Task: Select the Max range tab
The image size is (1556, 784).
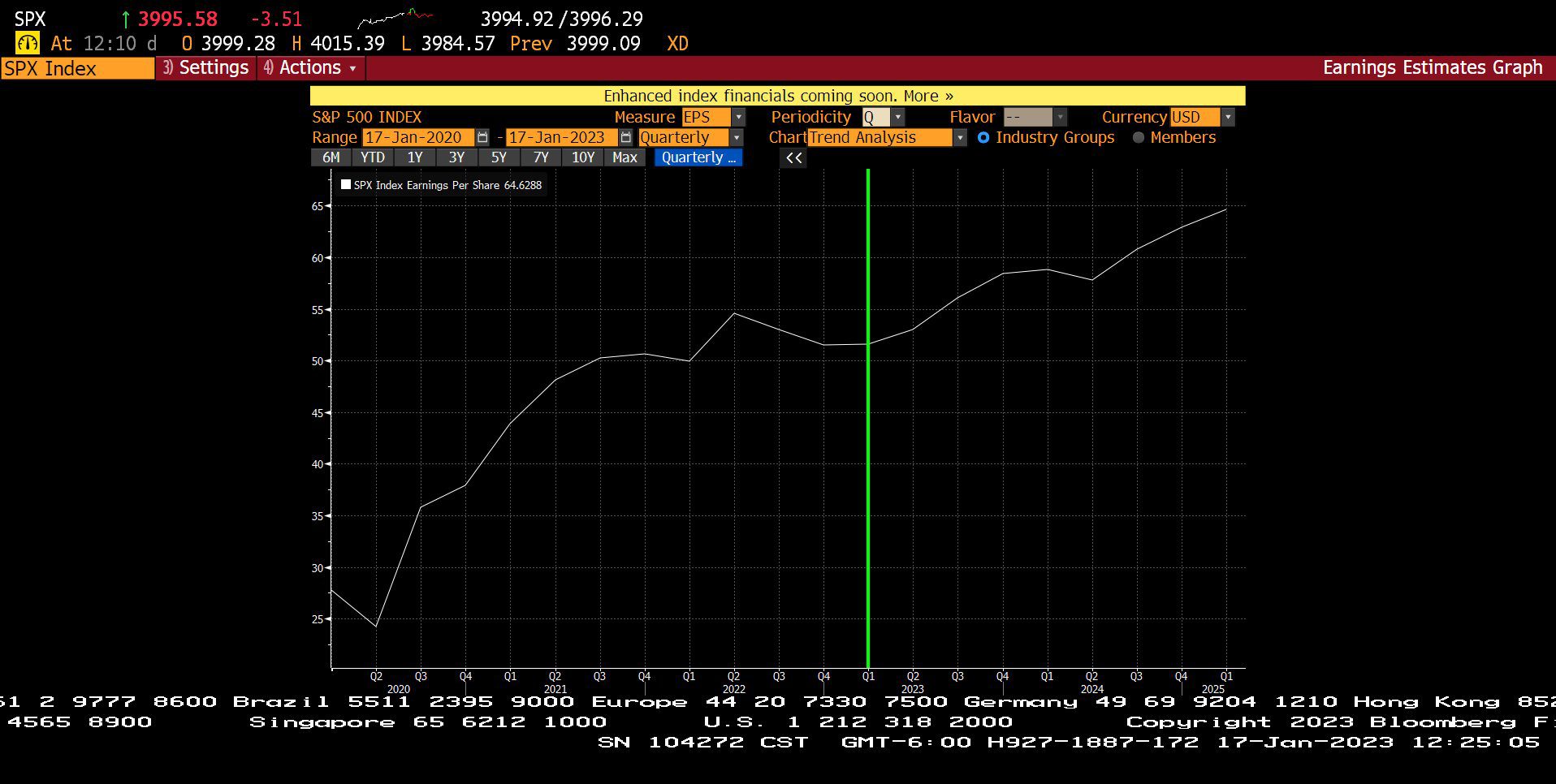Action: tap(625, 157)
